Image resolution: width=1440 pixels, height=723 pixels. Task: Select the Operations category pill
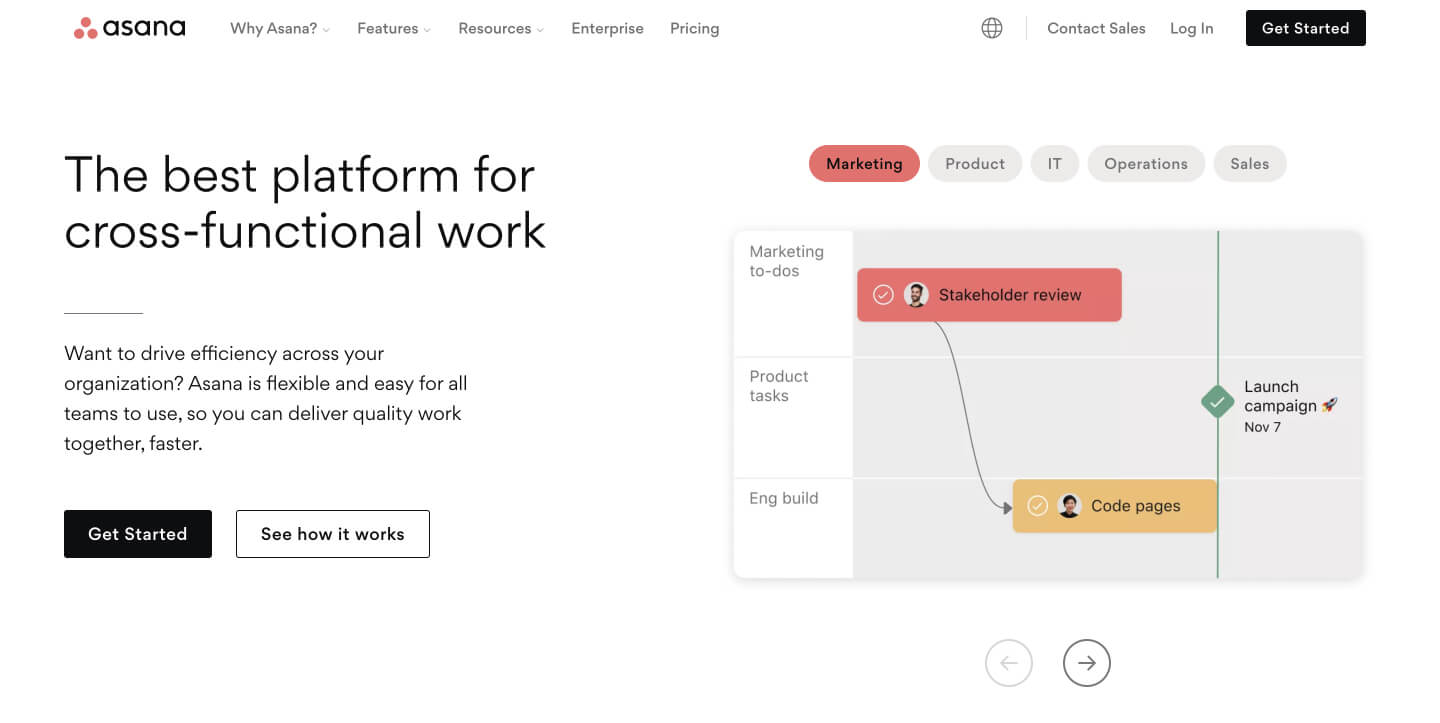pos(1146,163)
